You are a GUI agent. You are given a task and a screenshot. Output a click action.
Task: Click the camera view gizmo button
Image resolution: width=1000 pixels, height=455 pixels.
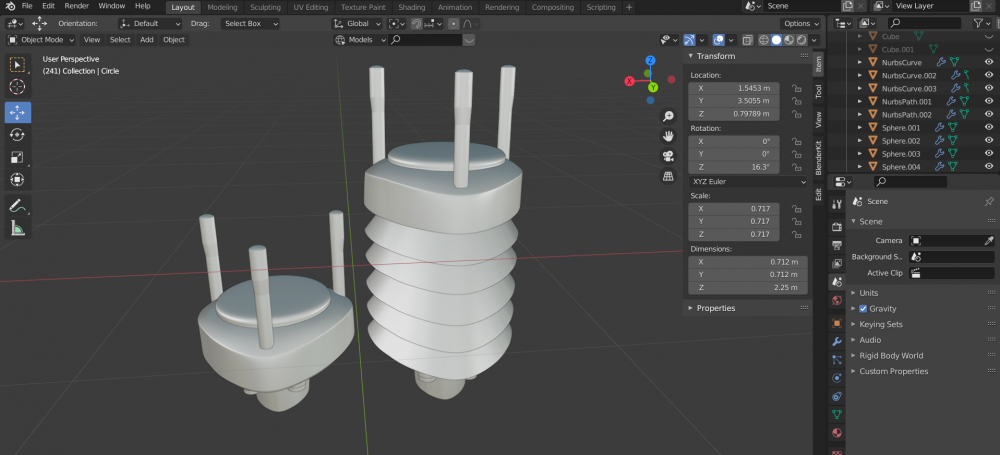point(668,156)
